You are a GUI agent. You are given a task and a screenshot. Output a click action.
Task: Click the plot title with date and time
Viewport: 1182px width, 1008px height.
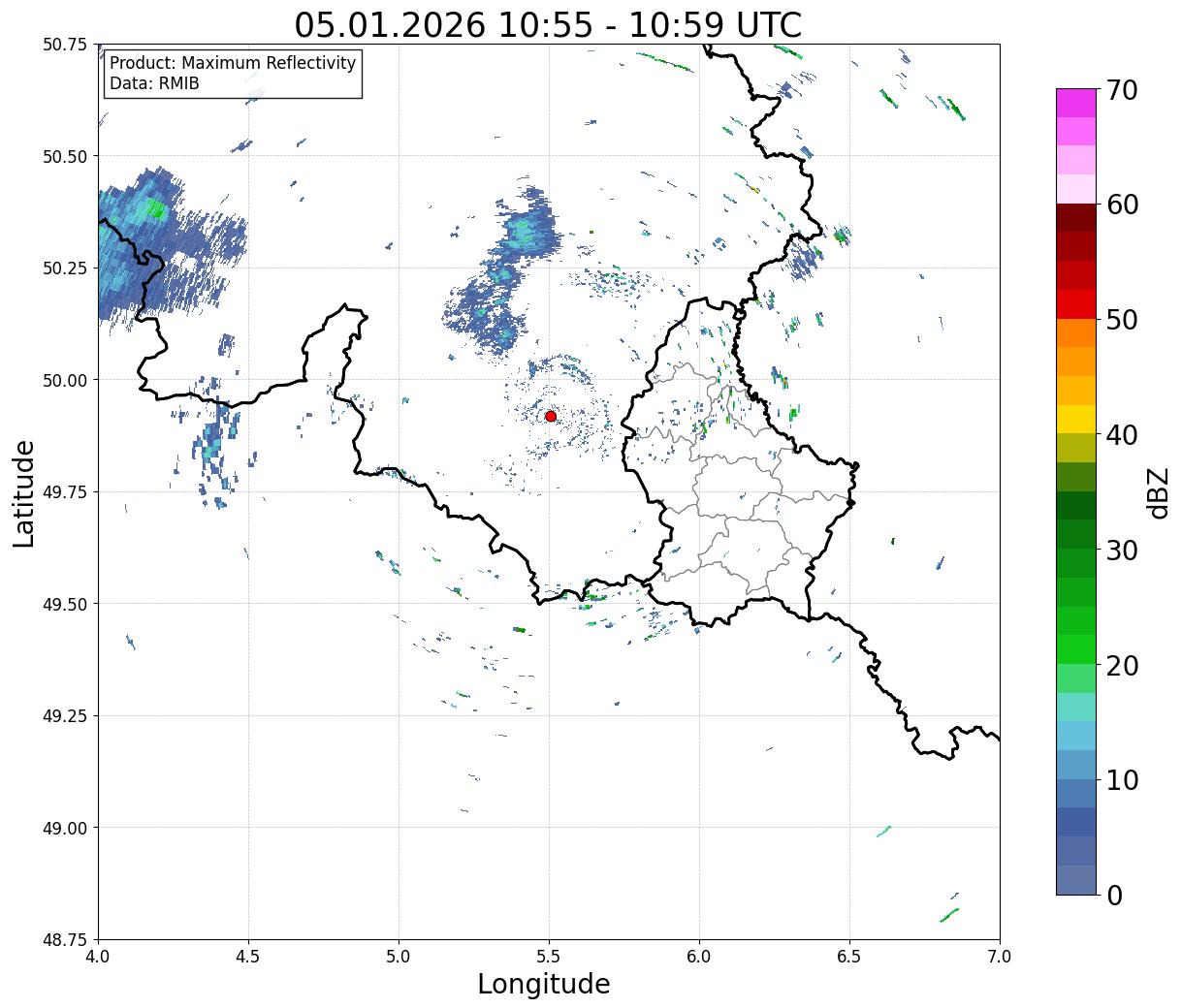tap(549, 24)
